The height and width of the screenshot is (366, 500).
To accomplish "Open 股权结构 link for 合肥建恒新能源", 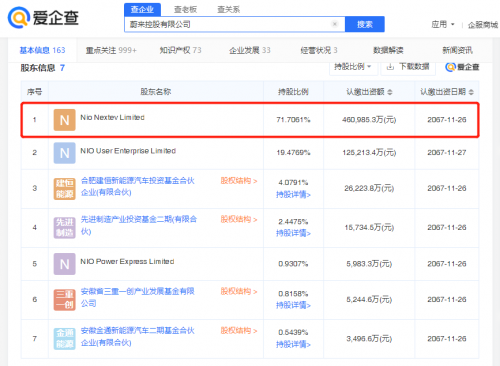I will (239, 181).
